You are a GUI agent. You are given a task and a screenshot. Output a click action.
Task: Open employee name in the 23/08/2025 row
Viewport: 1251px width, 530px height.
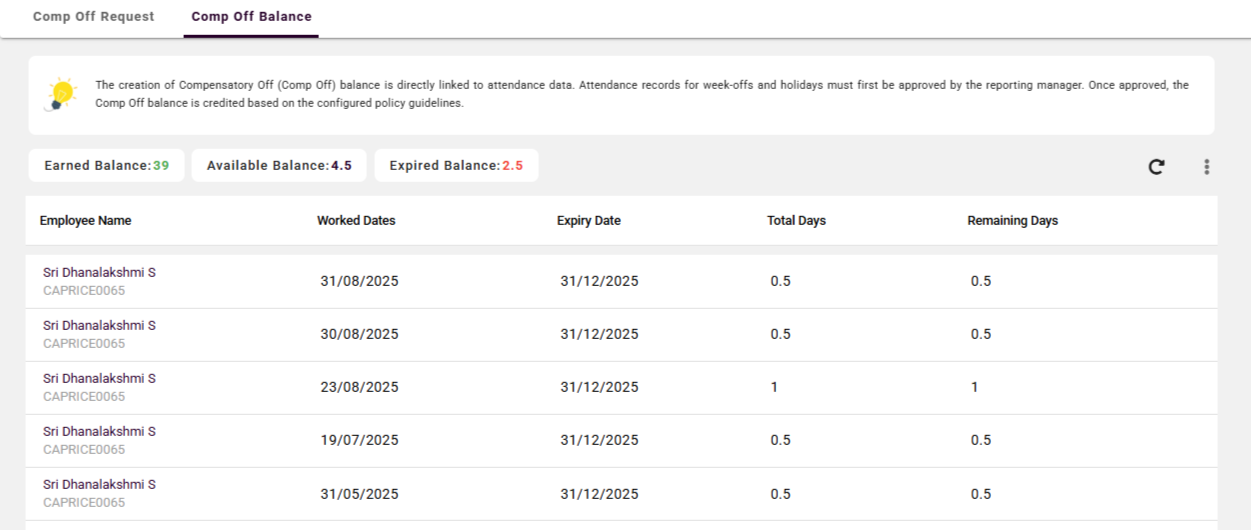point(99,379)
